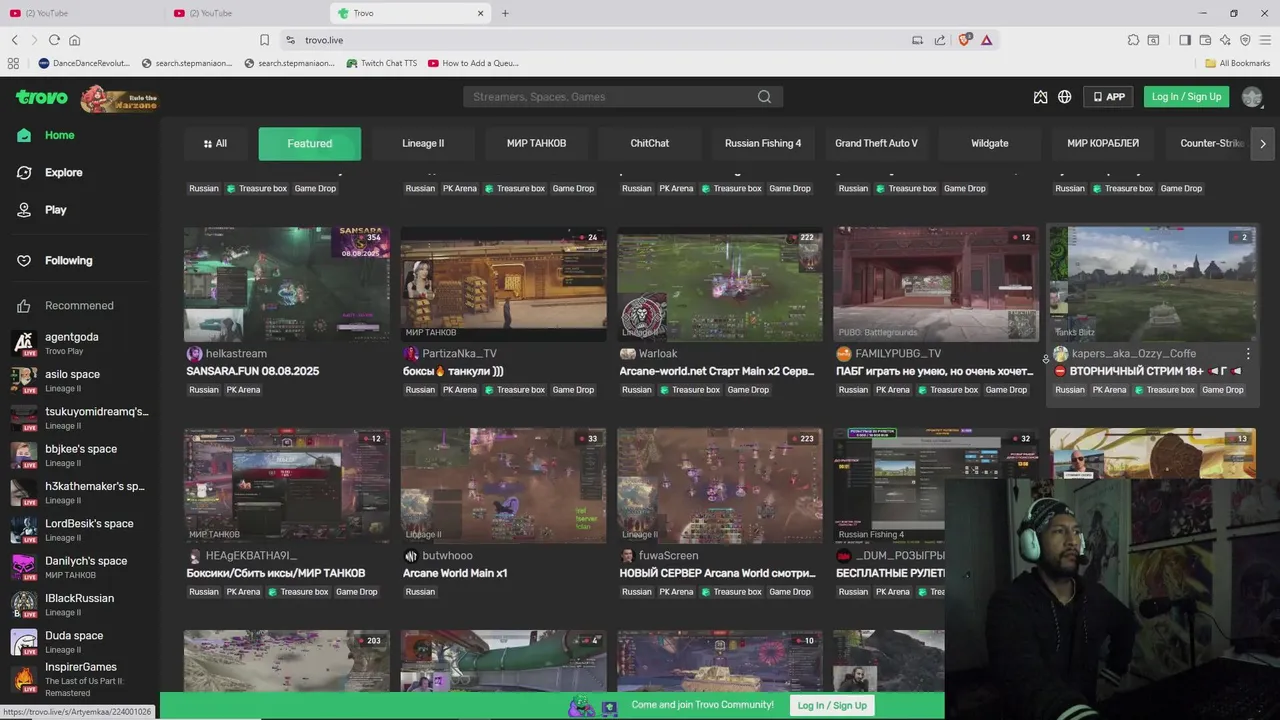Open Warloak Arcane-world stream thumbnail
The image size is (1280, 720).
tap(720, 284)
